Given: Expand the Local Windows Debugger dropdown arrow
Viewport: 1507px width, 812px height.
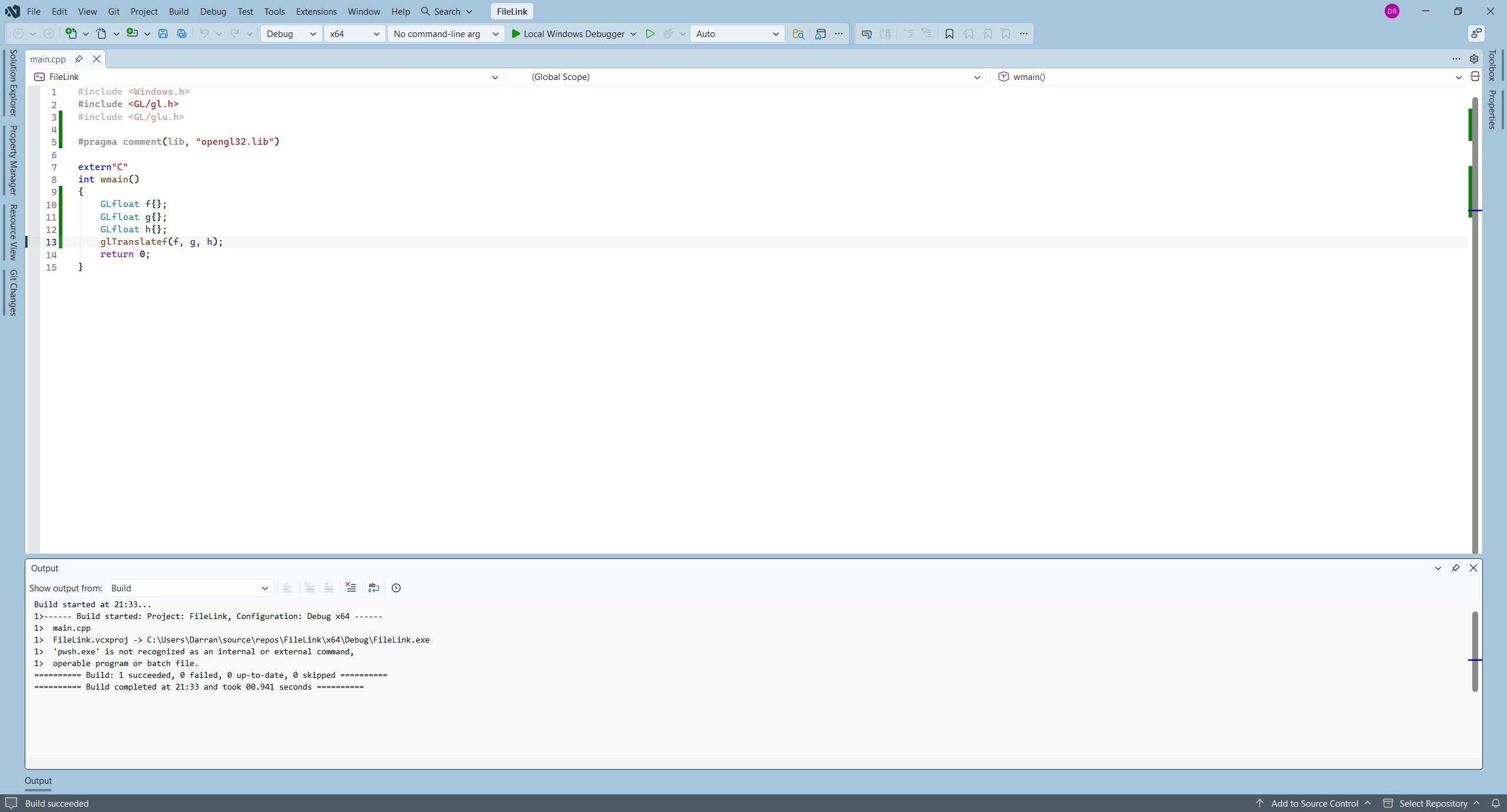Looking at the screenshot, I should point(633,34).
